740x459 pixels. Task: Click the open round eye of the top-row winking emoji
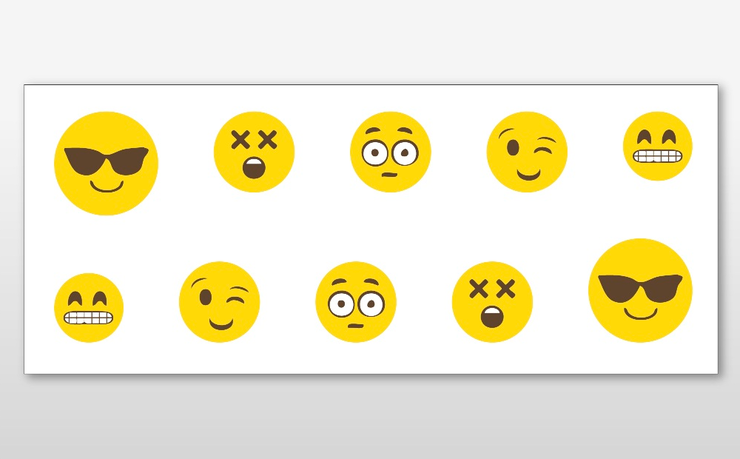click(513, 148)
